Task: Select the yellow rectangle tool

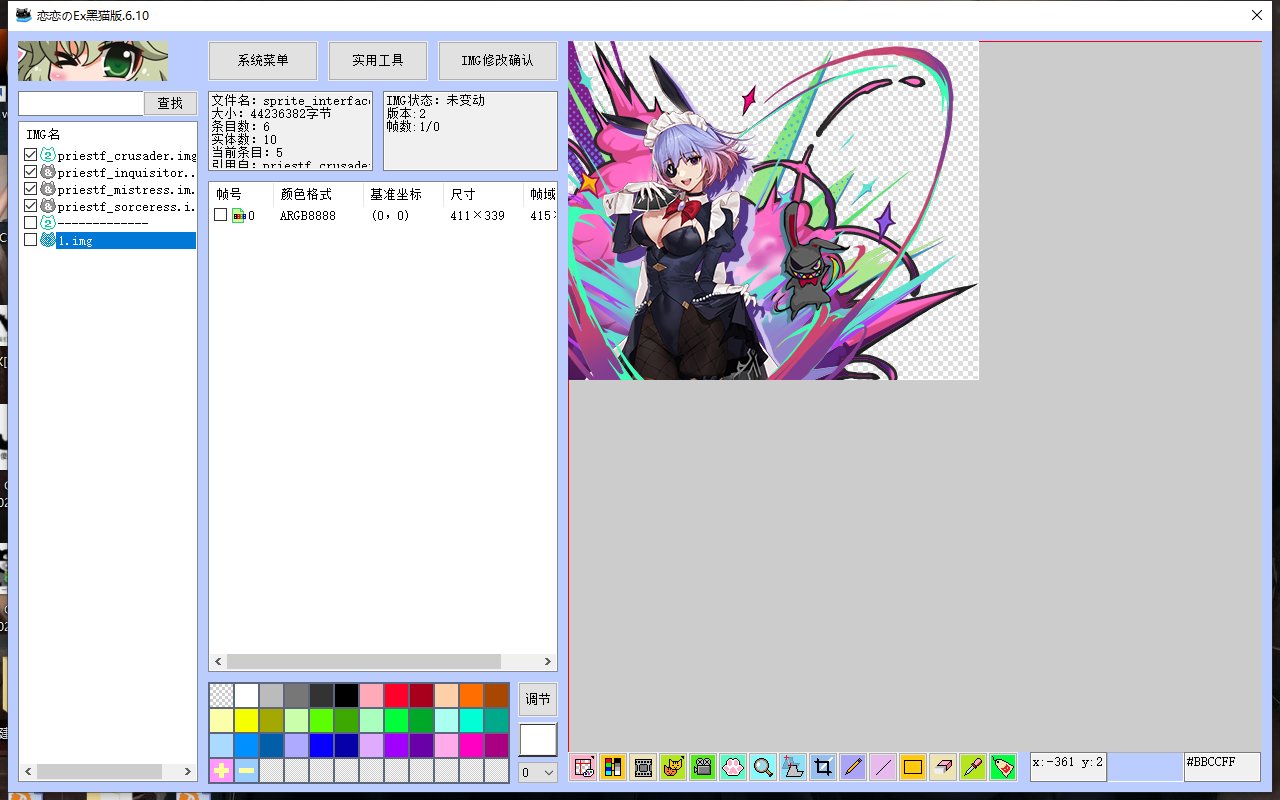Action: click(913, 767)
